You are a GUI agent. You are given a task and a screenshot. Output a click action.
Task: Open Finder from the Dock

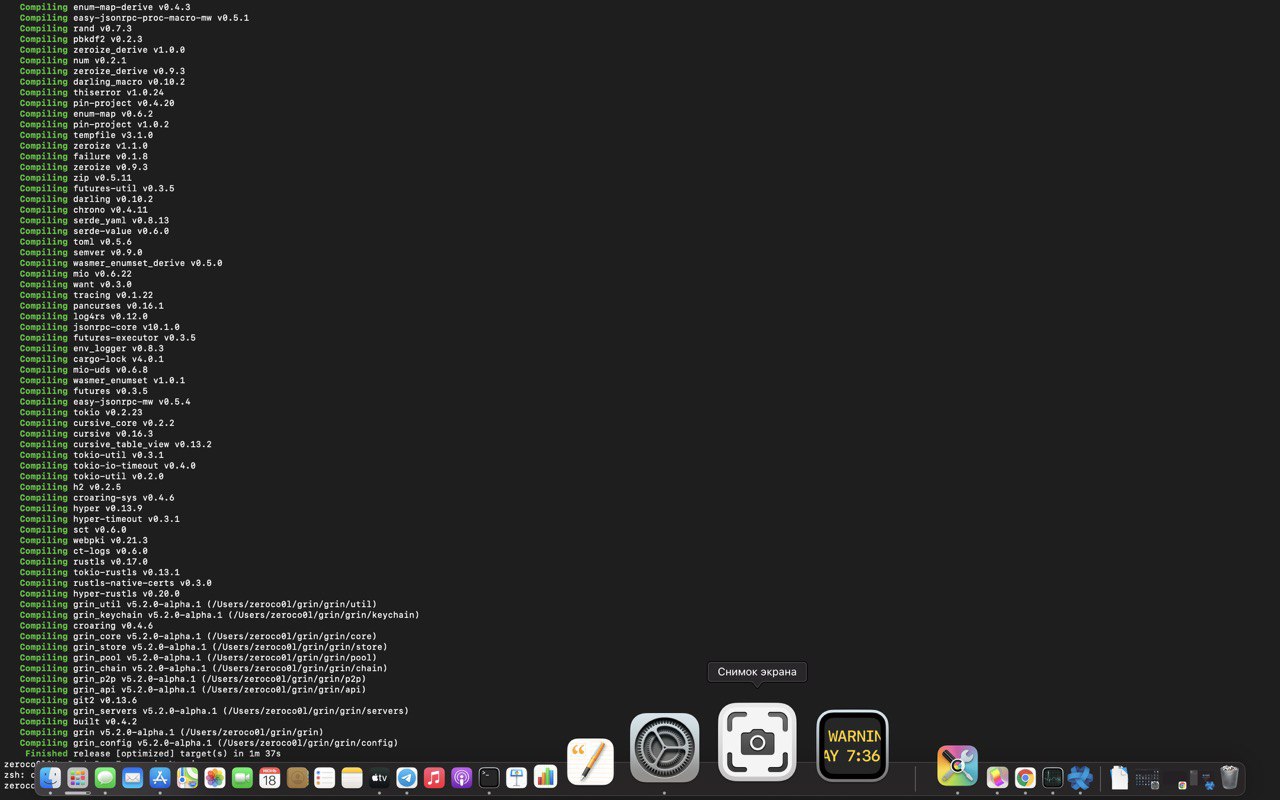click(x=50, y=777)
